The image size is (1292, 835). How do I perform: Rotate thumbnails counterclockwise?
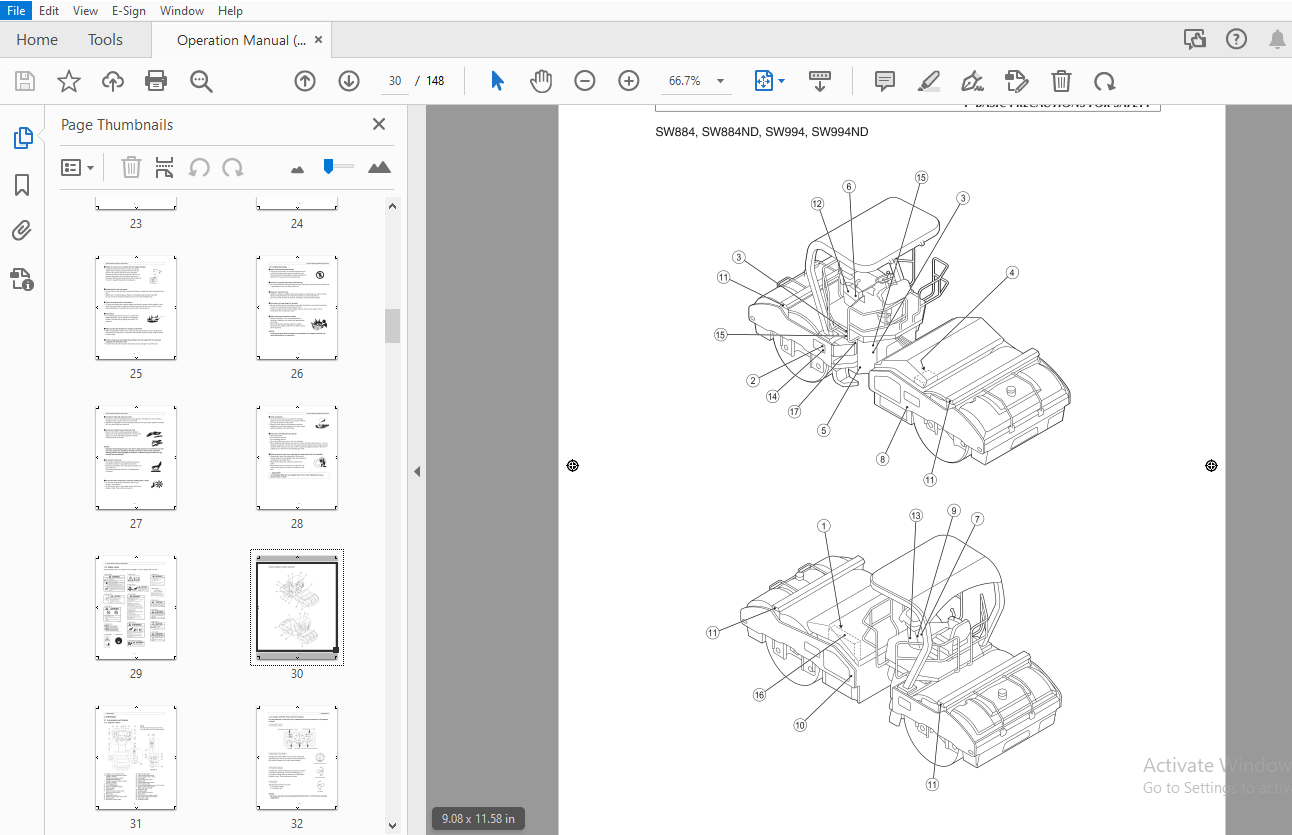click(199, 168)
